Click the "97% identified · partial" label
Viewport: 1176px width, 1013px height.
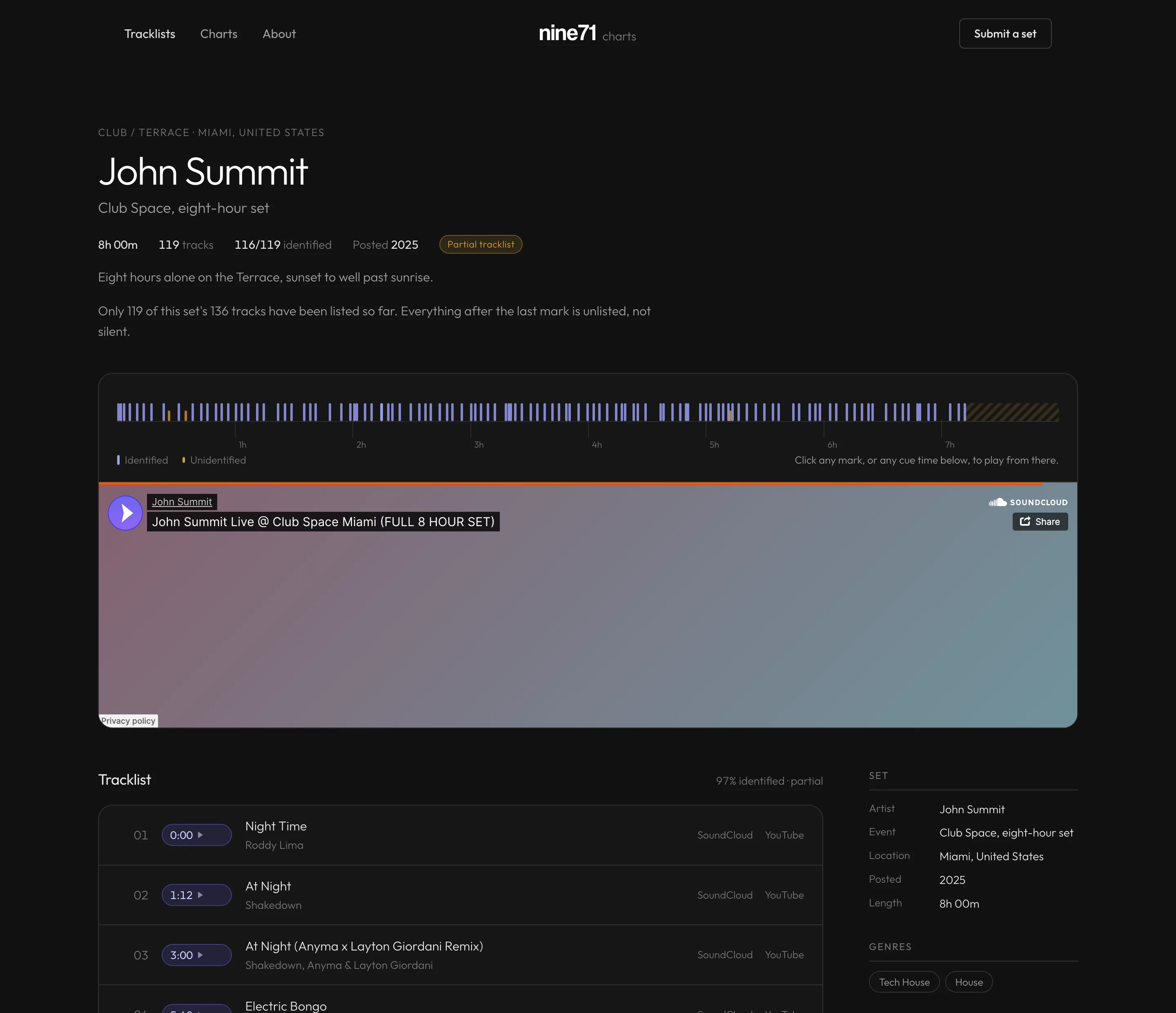point(769,781)
